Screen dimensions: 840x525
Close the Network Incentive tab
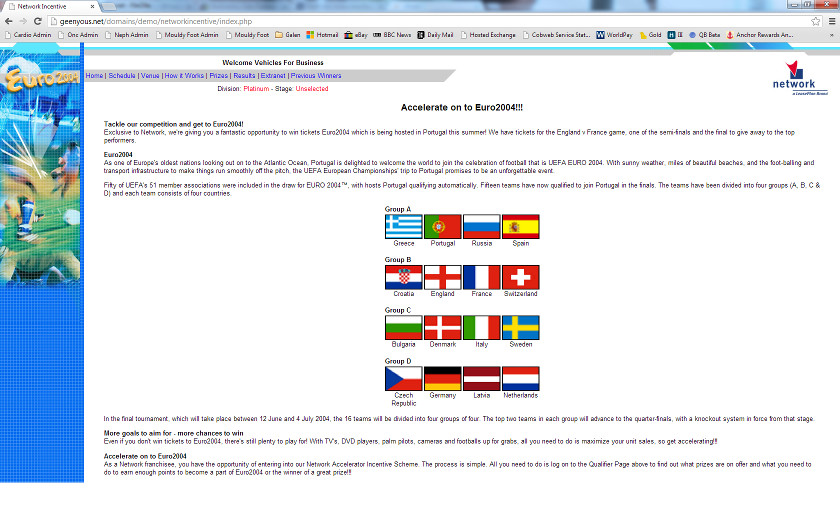point(92,6)
